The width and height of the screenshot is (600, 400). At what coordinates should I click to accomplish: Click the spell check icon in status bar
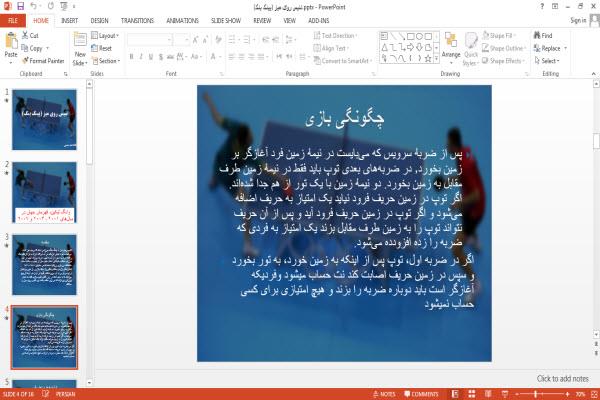46,393
